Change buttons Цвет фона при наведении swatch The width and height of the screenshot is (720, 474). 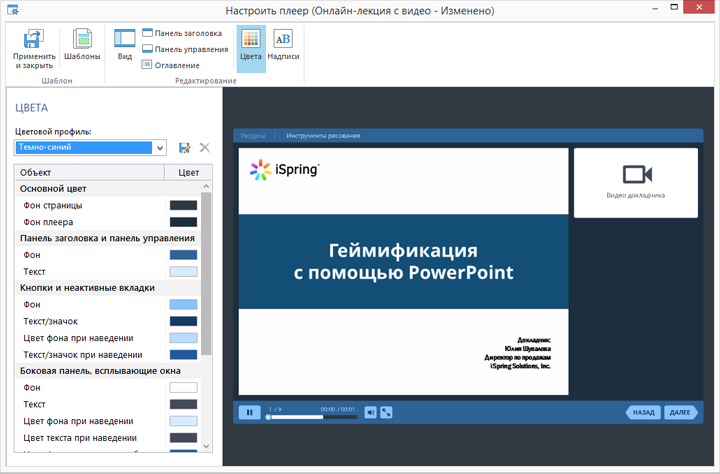[183, 338]
